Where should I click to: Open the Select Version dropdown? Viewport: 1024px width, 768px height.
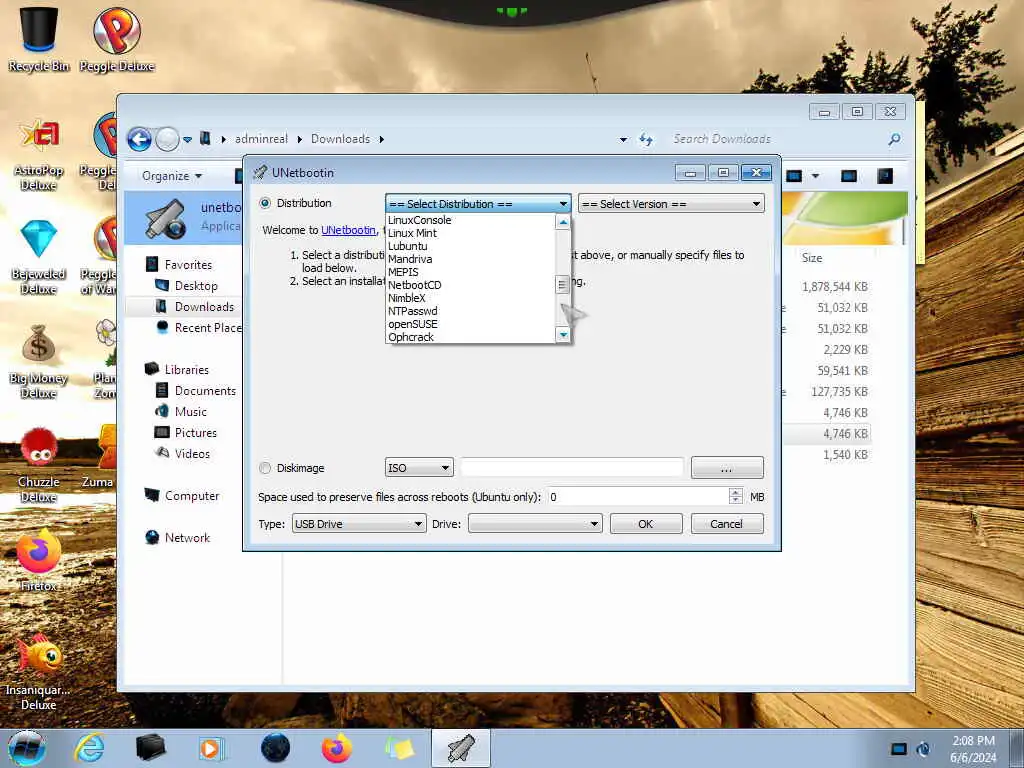671,204
